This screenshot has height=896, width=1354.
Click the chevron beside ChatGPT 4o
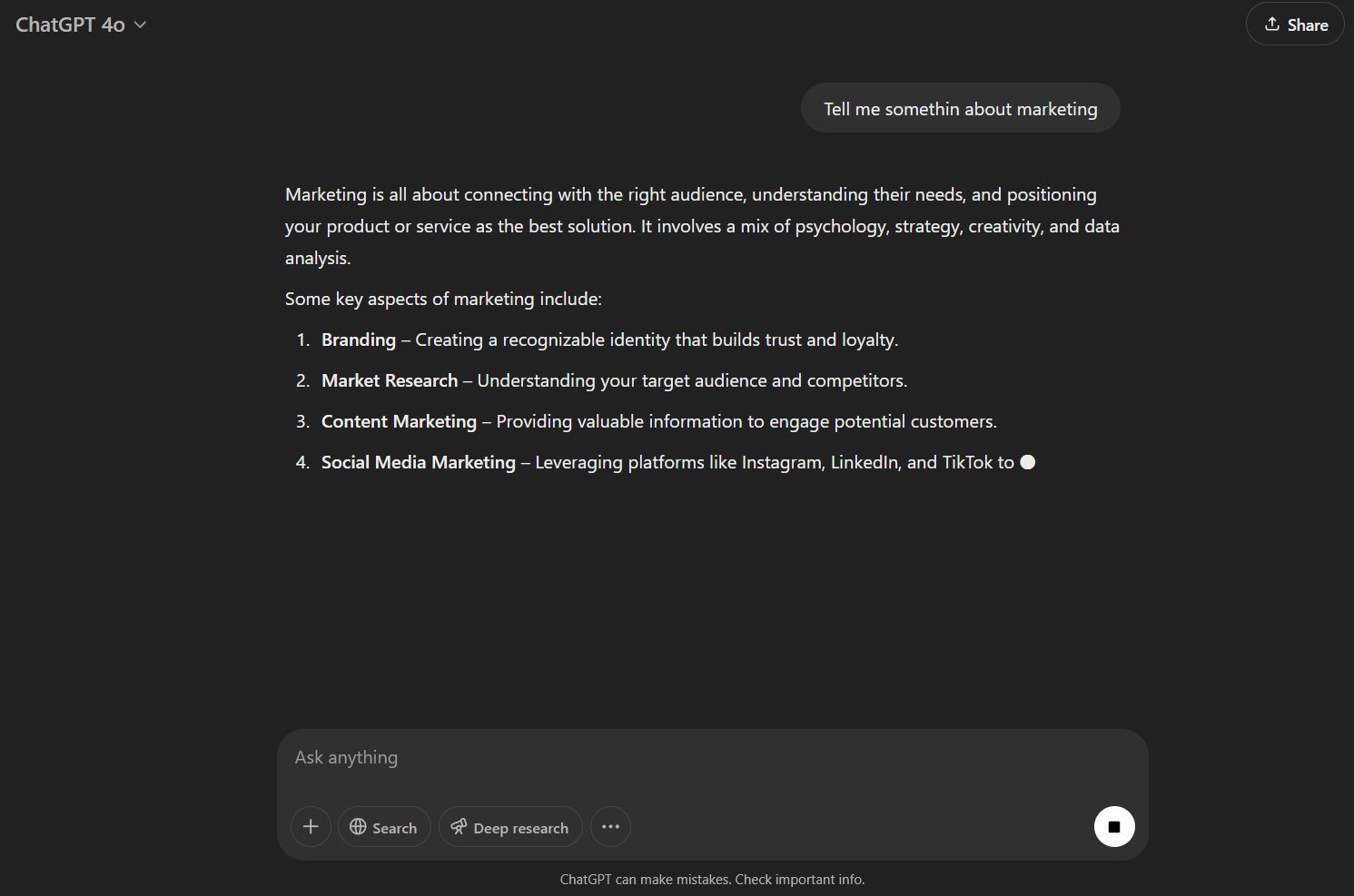coord(141,25)
